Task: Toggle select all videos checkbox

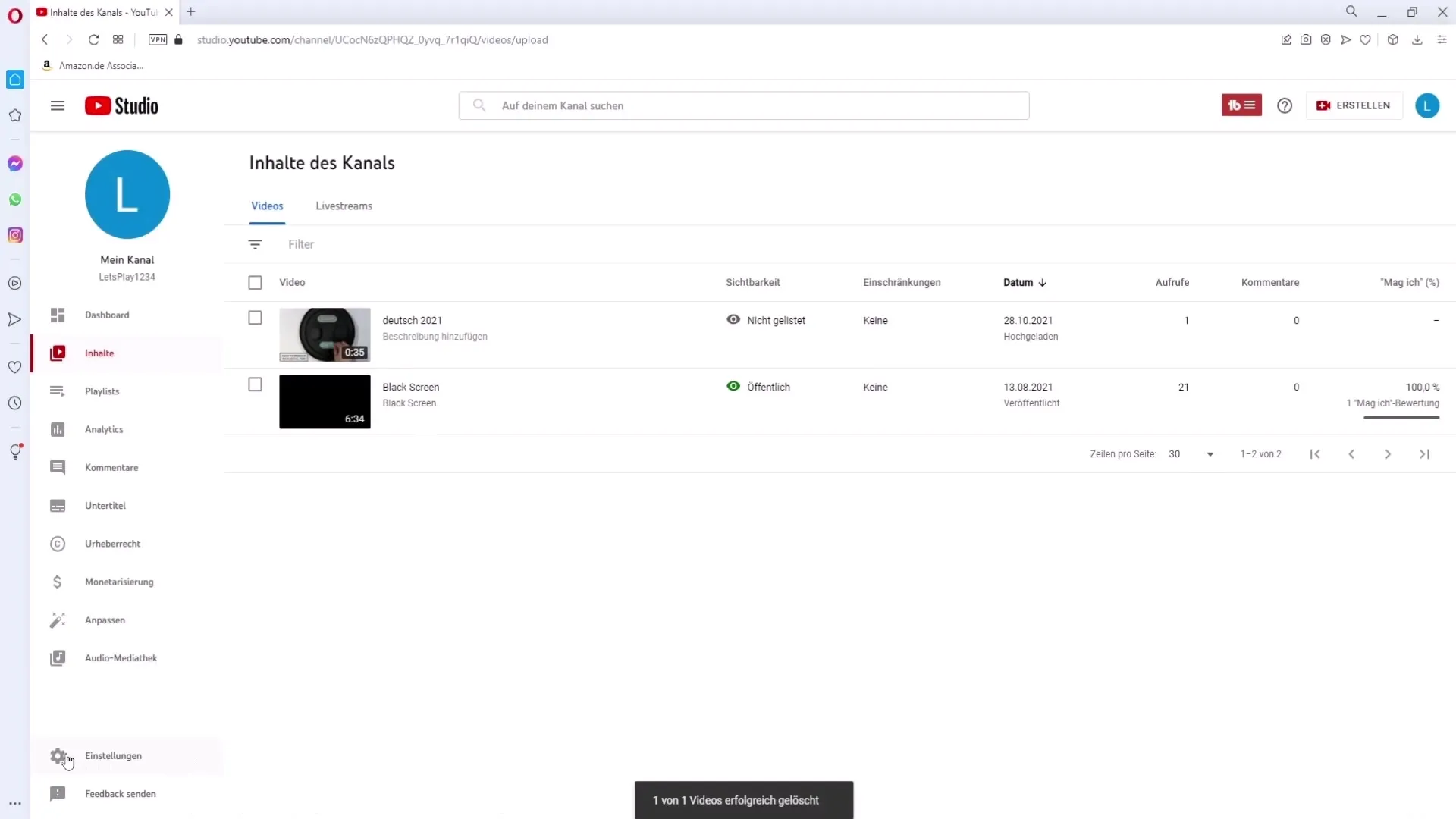Action: point(255,282)
